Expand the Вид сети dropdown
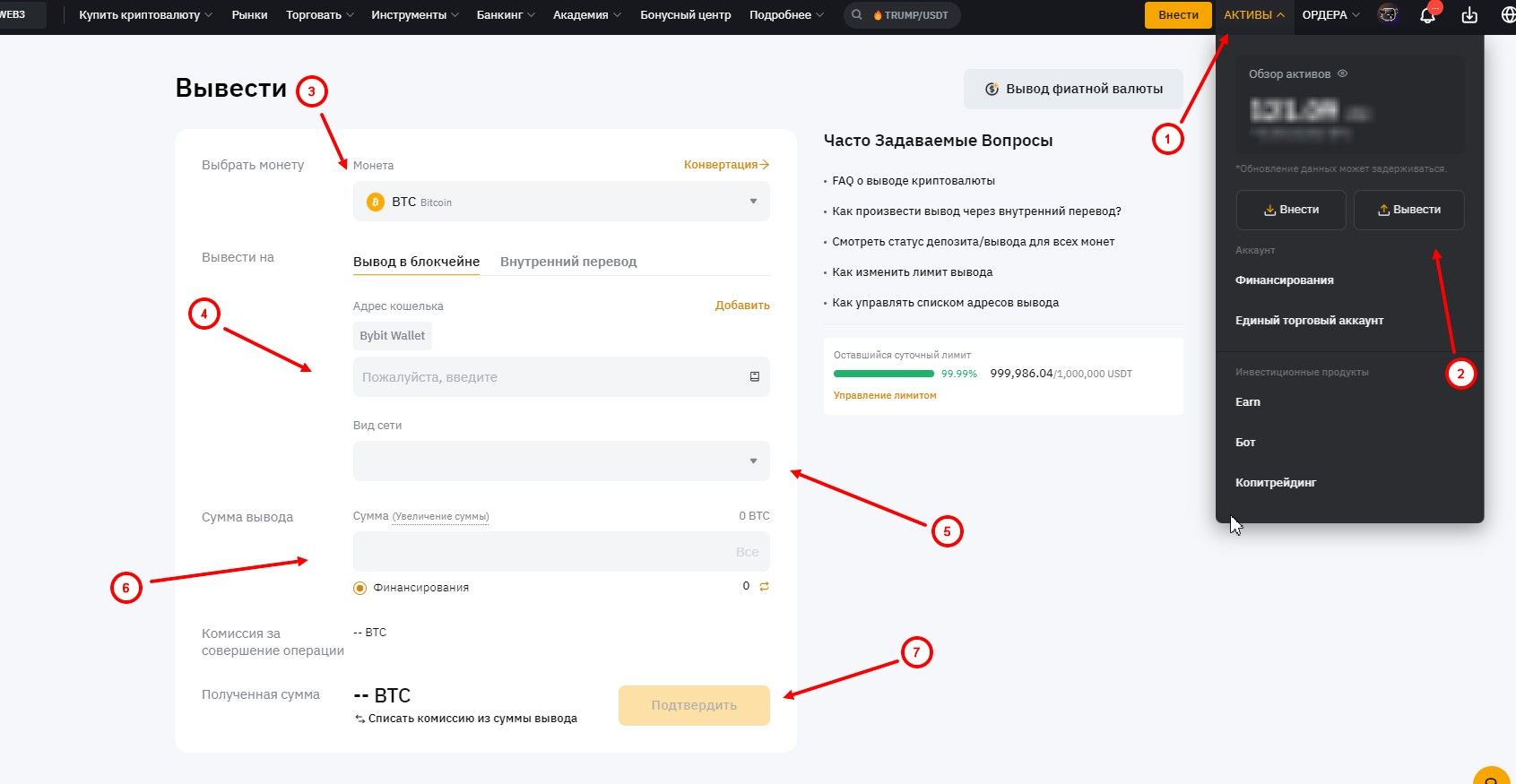Viewport: 1516px width, 784px height. click(561, 461)
